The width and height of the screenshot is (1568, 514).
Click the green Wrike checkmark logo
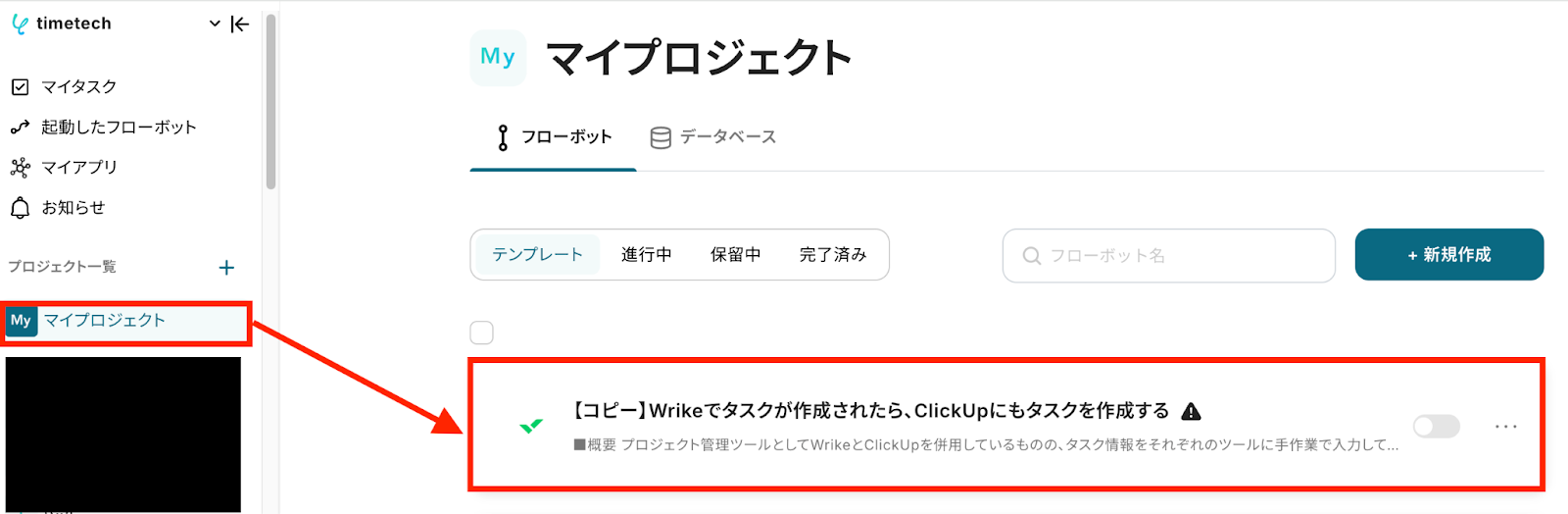click(531, 426)
